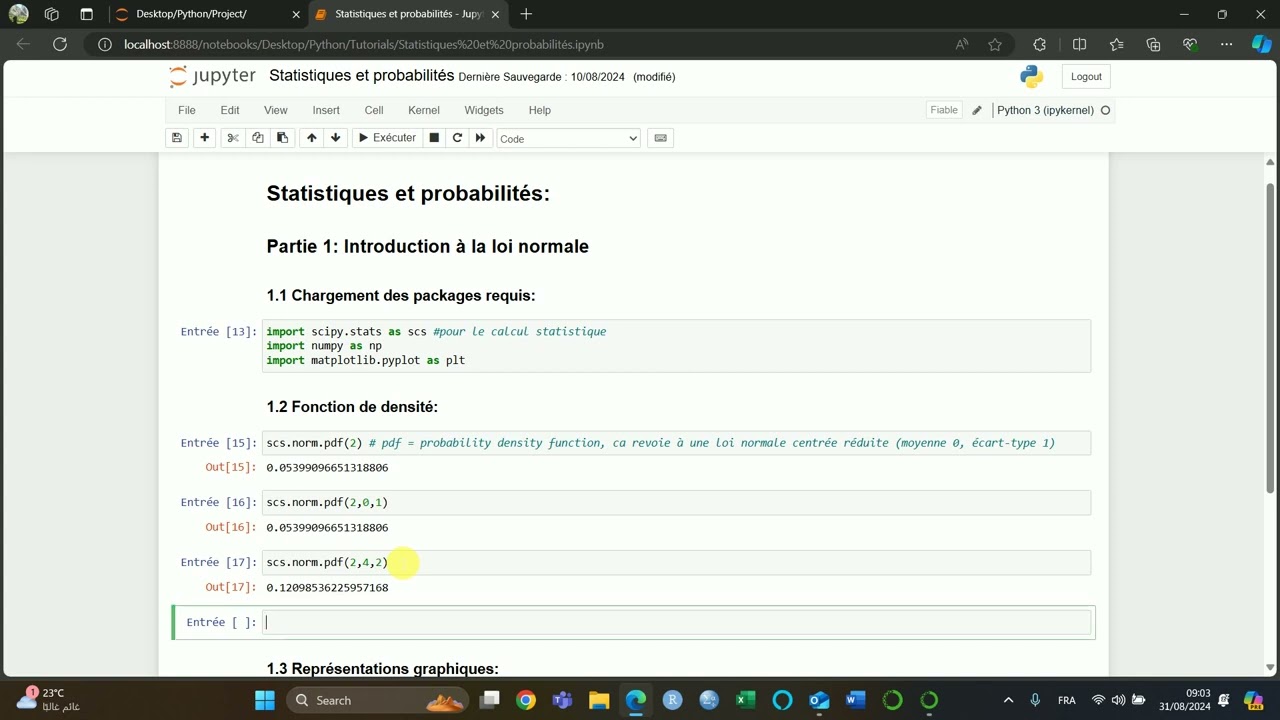The height and width of the screenshot is (720, 1280).
Task: Open the View menu
Action: pyautogui.click(x=275, y=110)
